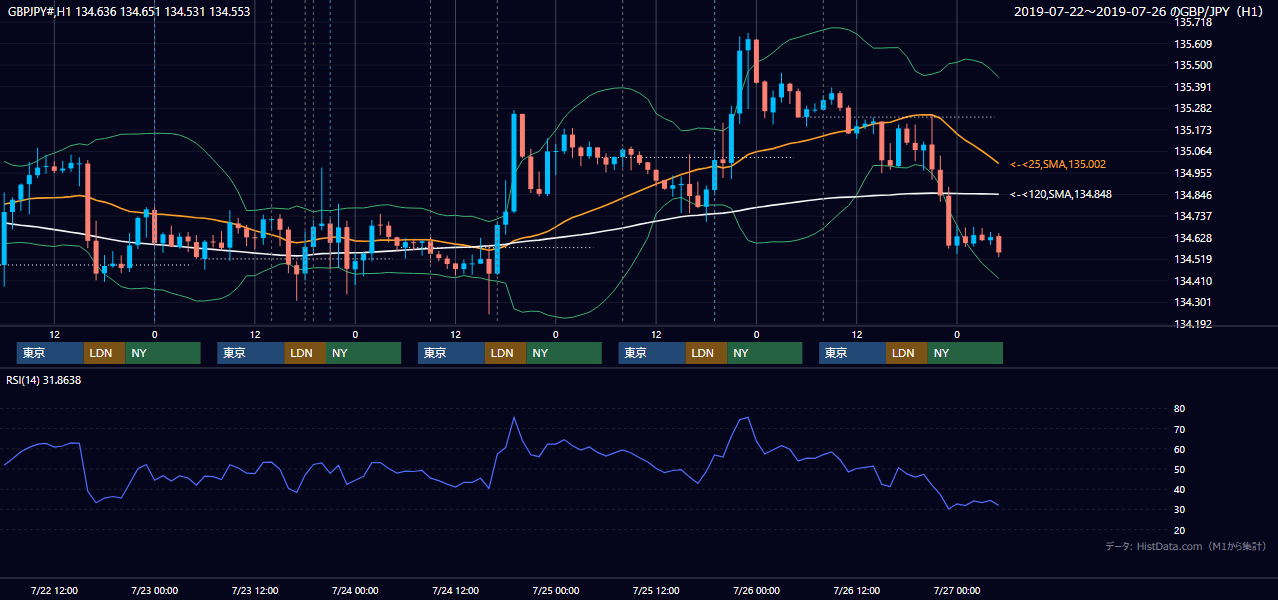Click RSI scale level 20
This screenshot has height=600, width=1278.
click(x=1180, y=530)
